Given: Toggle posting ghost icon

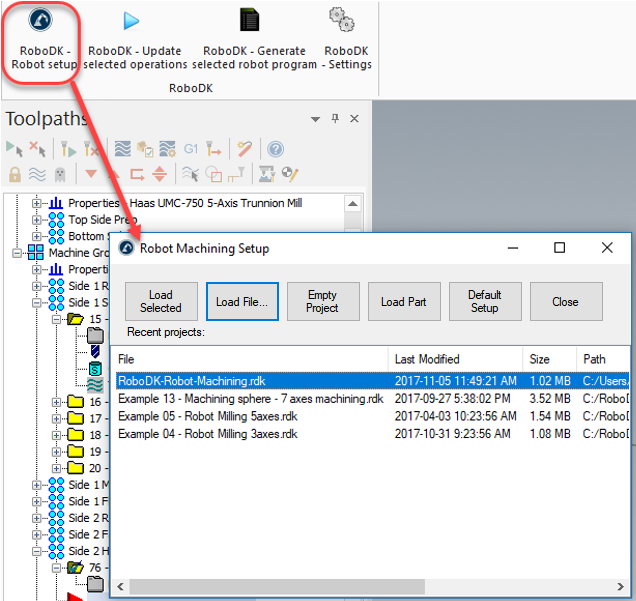Looking at the screenshot, I should point(60,175).
